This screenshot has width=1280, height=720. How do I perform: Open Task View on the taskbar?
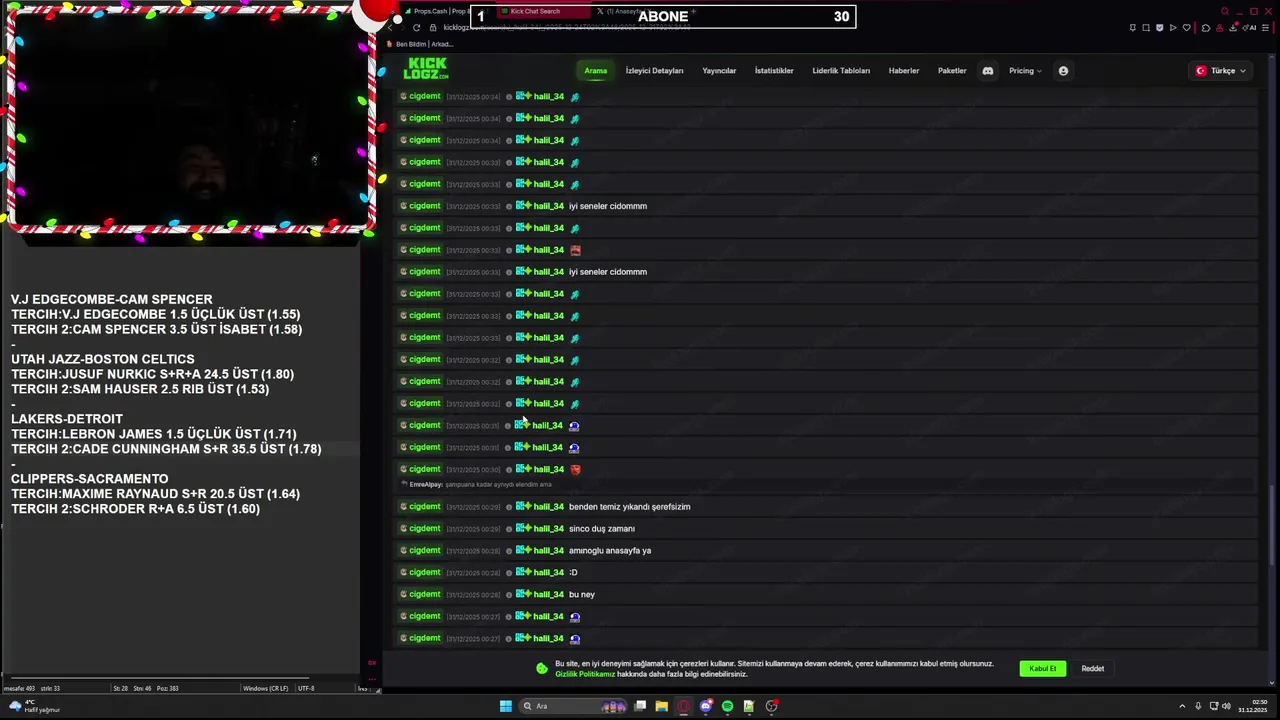[640, 706]
